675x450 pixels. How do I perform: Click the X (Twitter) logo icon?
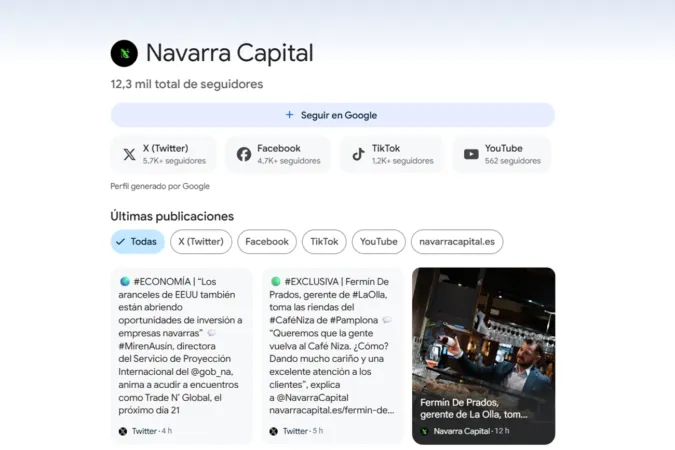(x=129, y=154)
